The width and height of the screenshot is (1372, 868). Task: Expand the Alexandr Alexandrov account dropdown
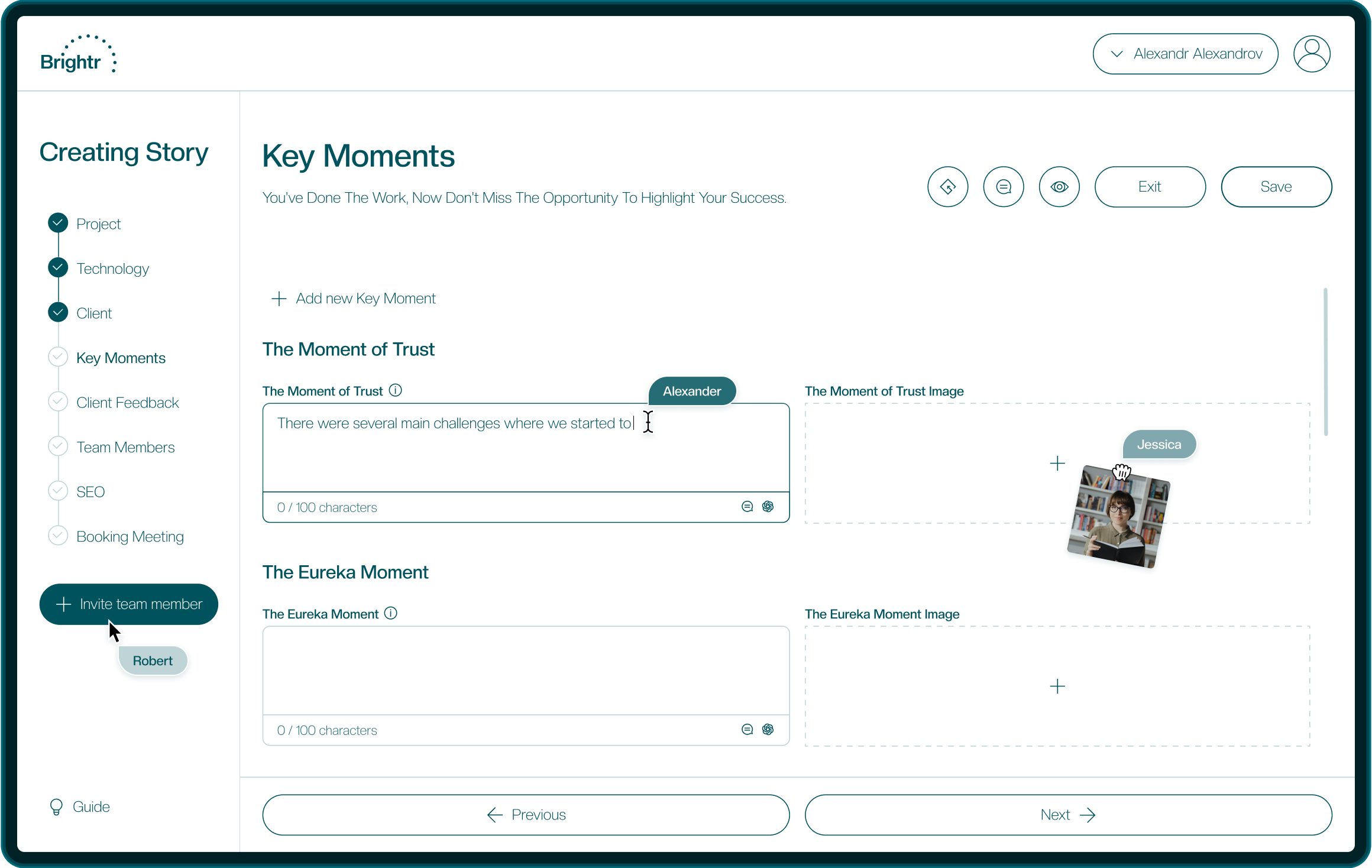pyautogui.click(x=1185, y=54)
